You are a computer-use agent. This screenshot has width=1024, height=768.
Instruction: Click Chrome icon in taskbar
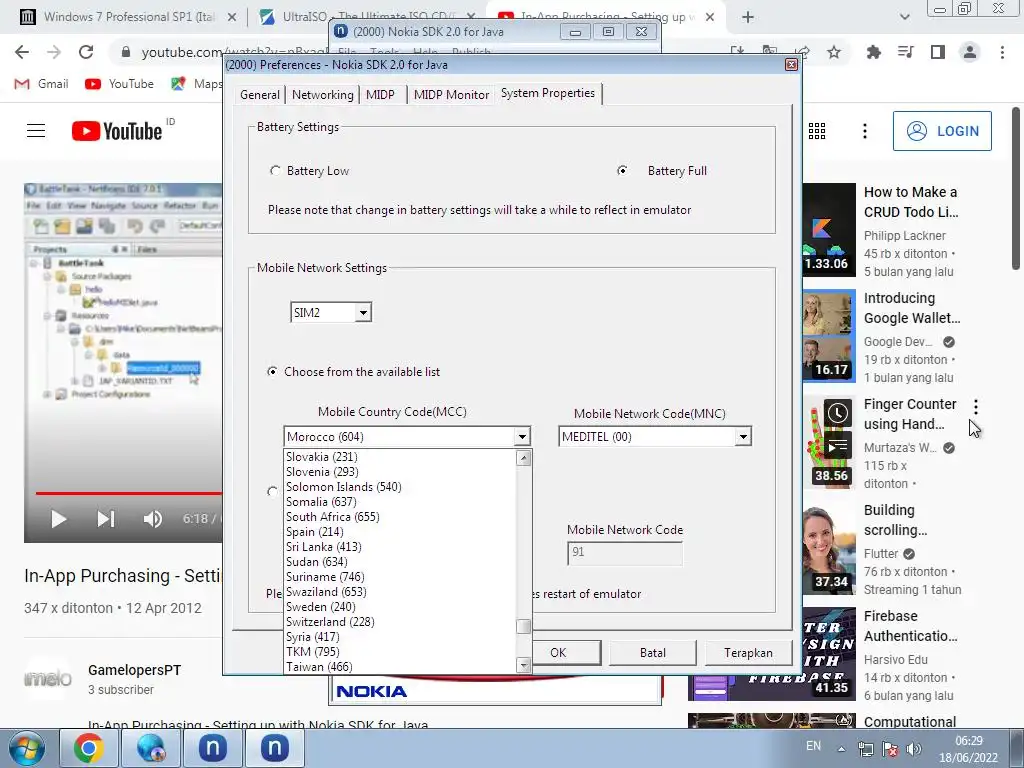89,748
